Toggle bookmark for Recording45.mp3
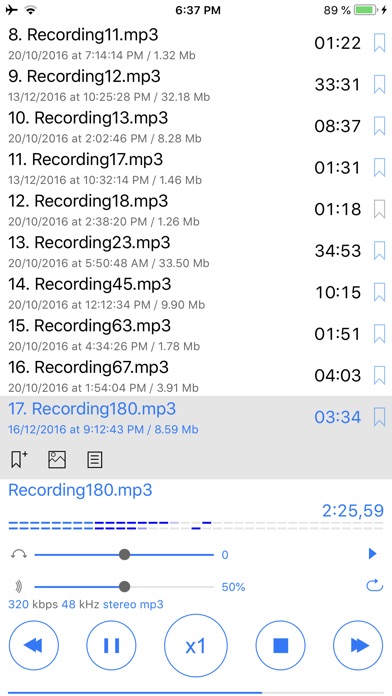Screen dimensions: 392x696 pos(379,293)
